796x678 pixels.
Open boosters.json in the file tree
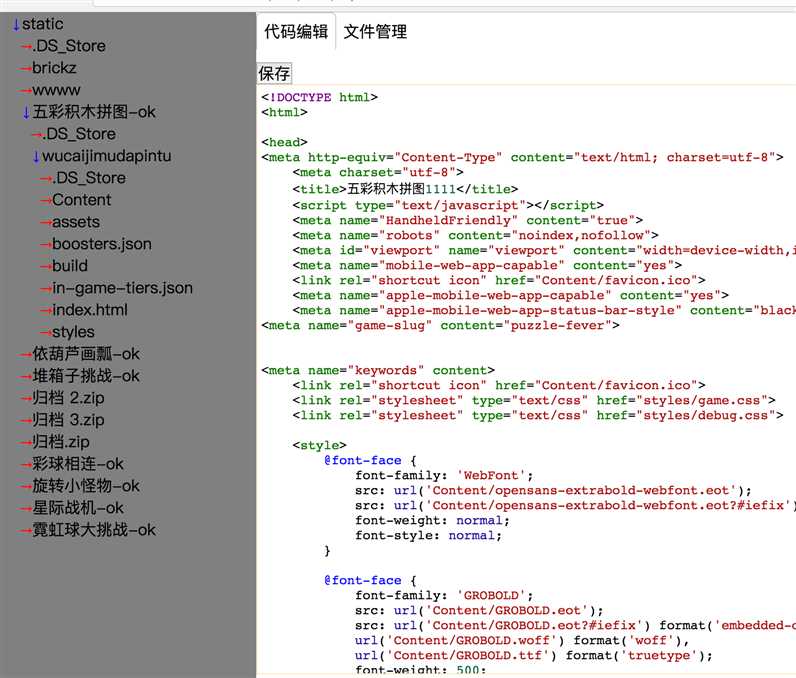click(x=102, y=244)
